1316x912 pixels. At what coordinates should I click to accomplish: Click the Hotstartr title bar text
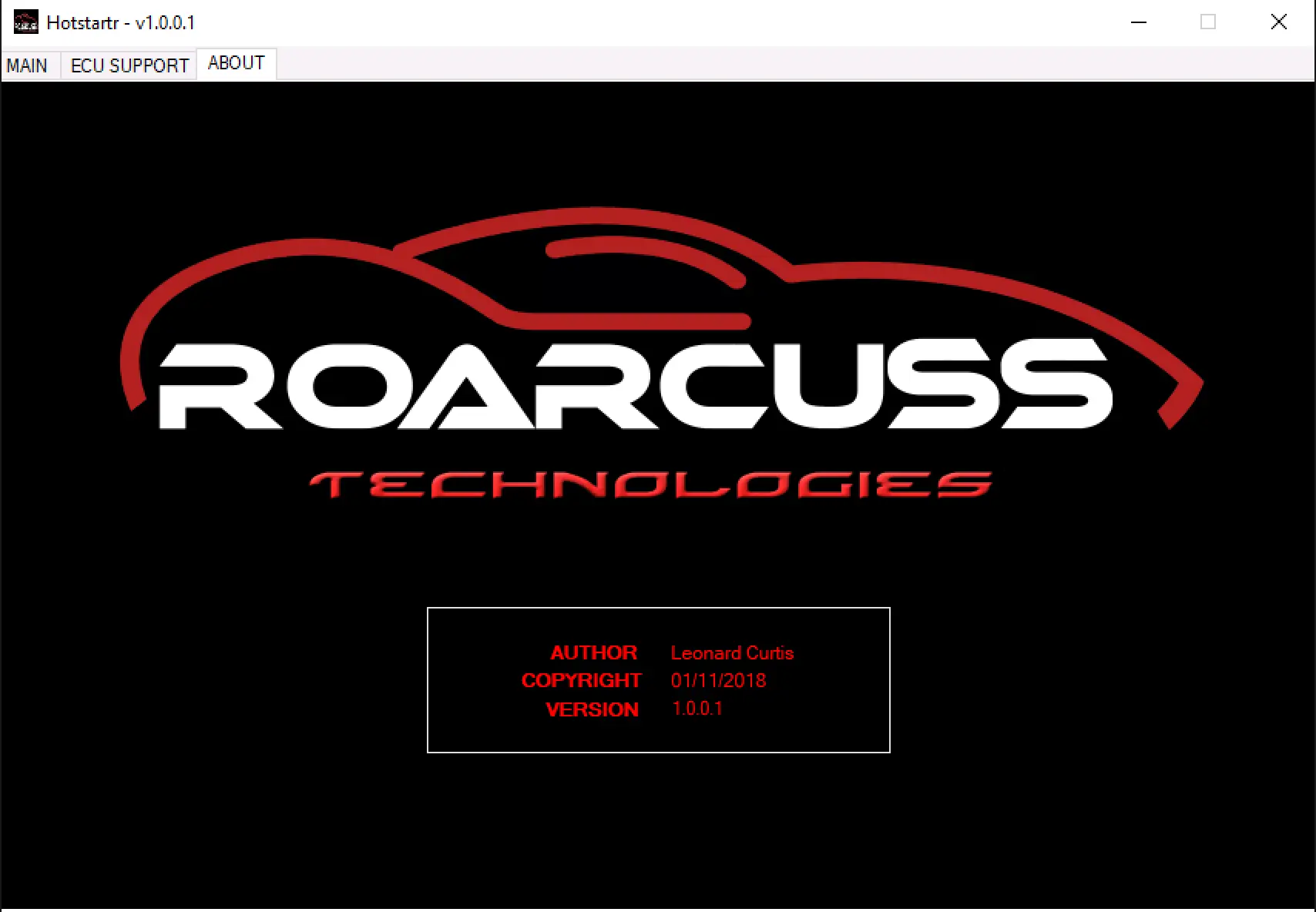(x=122, y=23)
